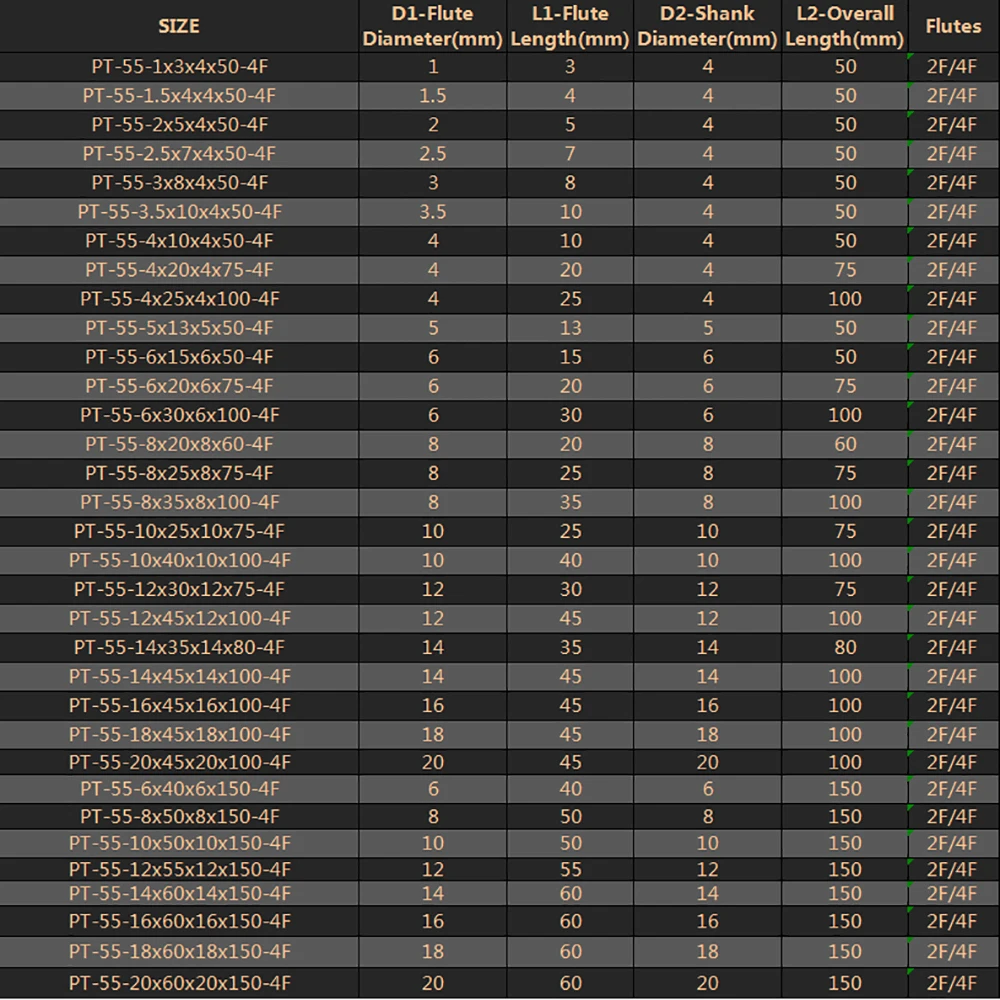Click overall length 80 value

pos(845,647)
